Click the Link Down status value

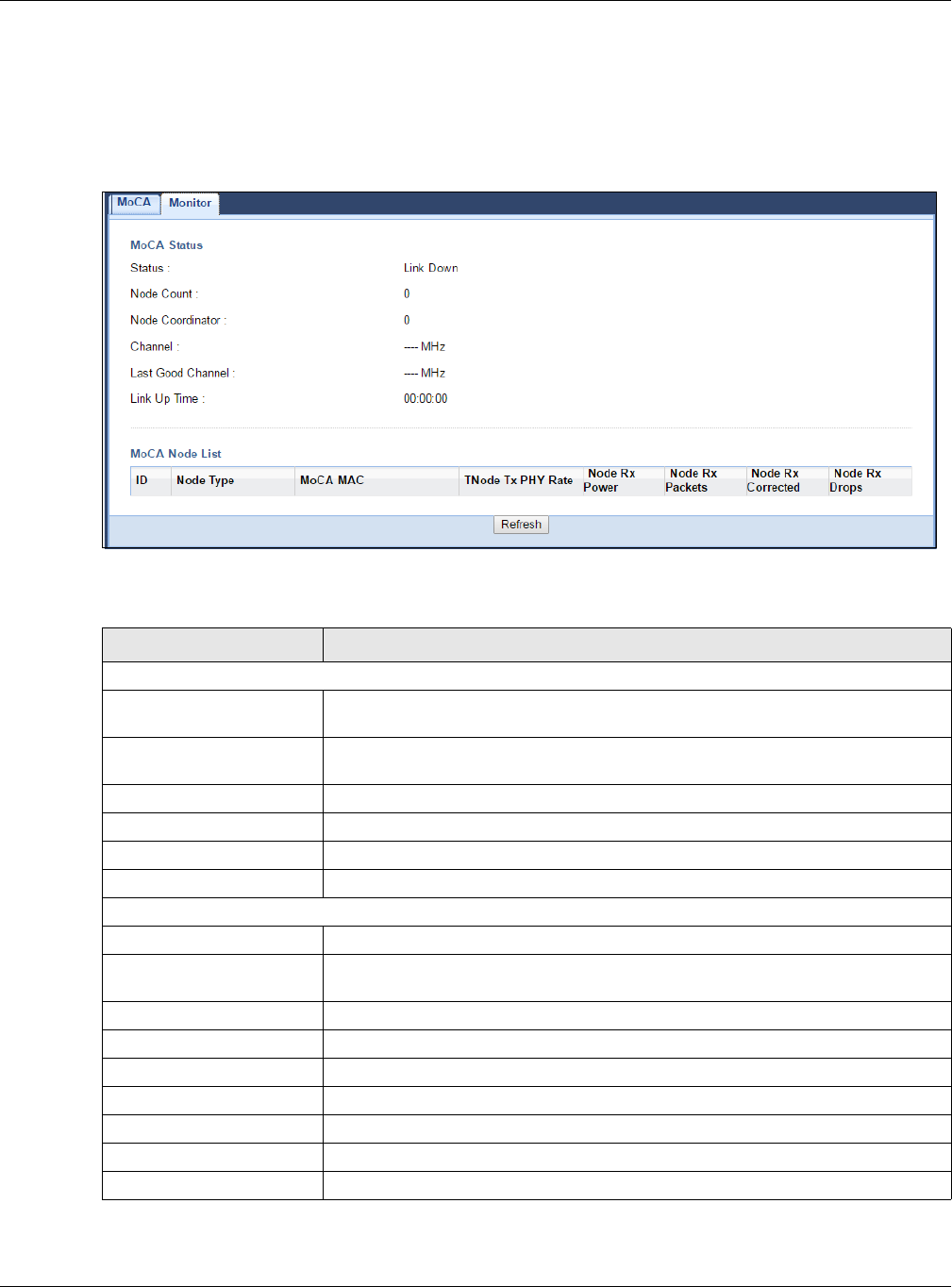click(x=430, y=268)
